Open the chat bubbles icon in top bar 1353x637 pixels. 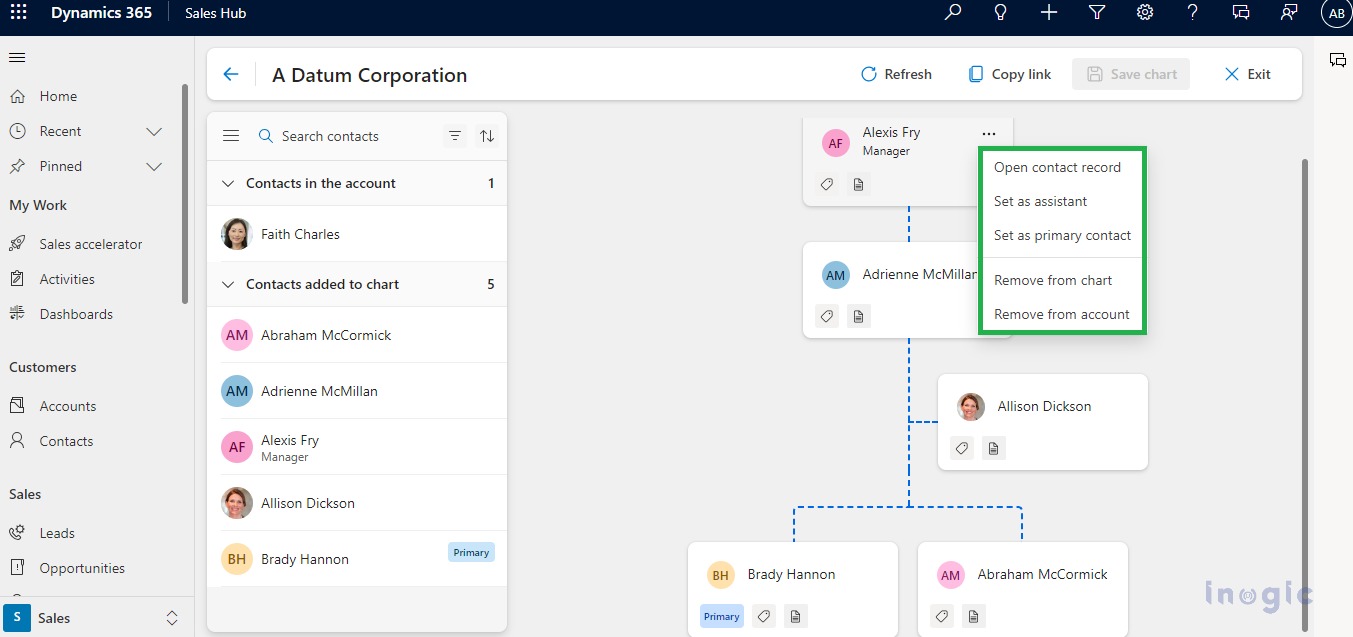pos(1241,13)
